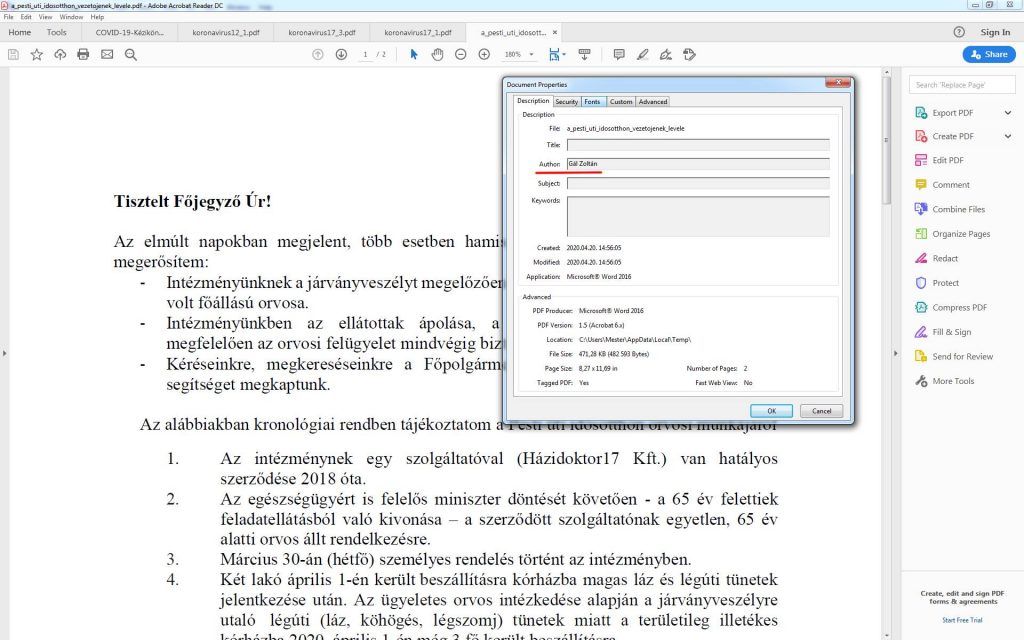Open the Advanced tab in Document Properties
Viewport: 1024px width, 640px height.
pos(653,102)
